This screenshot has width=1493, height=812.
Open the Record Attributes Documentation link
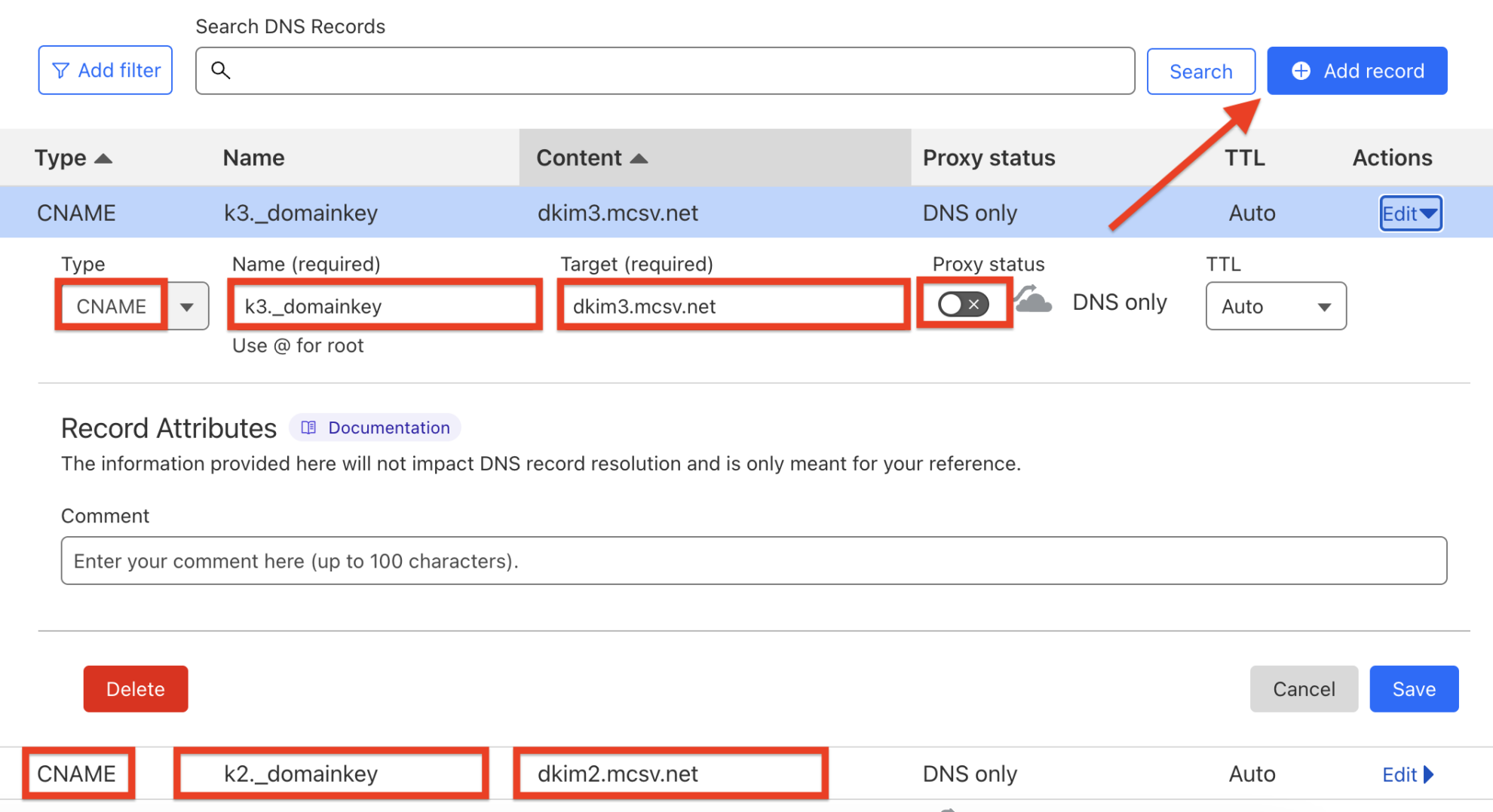tap(388, 427)
